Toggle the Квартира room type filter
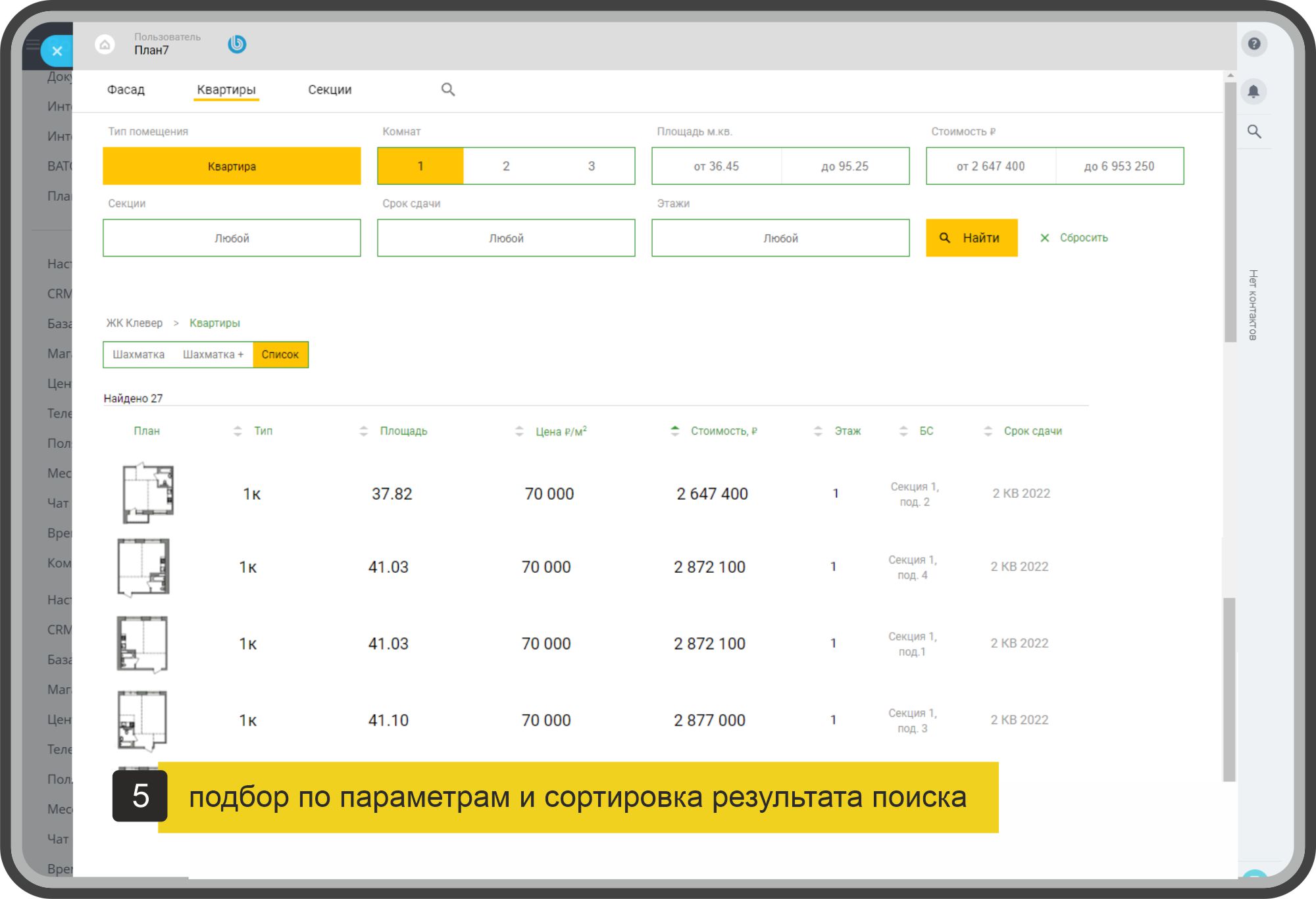This screenshot has height=899, width=1316. (232, 166)
